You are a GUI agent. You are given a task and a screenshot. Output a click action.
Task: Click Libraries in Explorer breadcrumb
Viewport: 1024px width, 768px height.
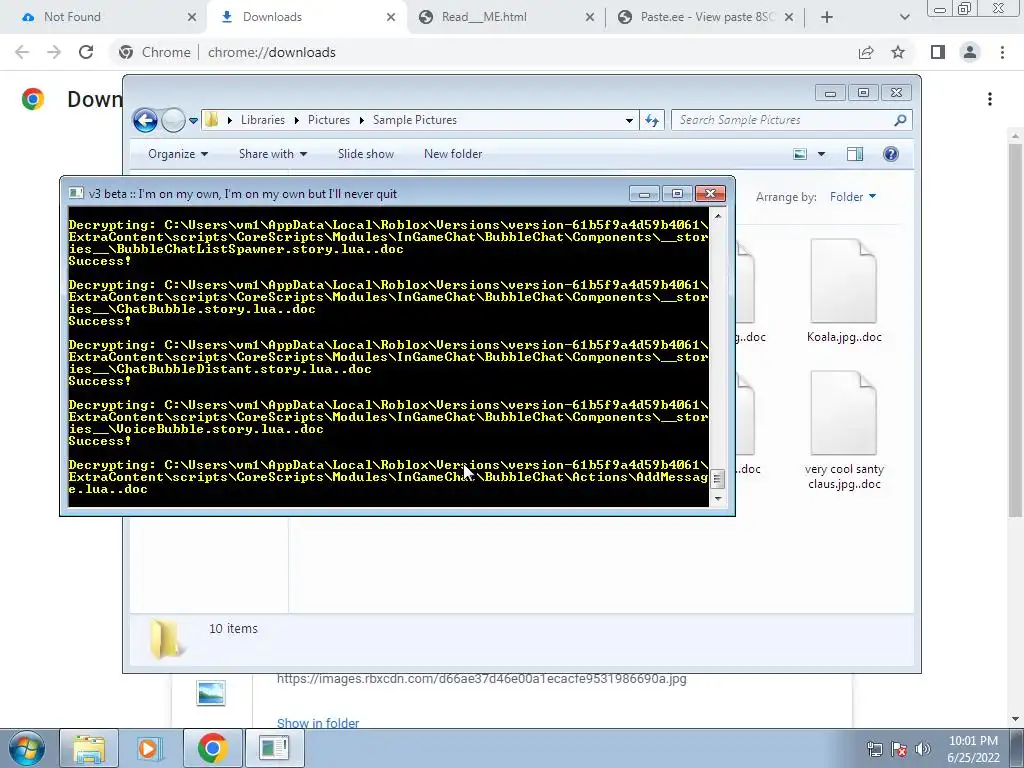[x=263, y=120]
